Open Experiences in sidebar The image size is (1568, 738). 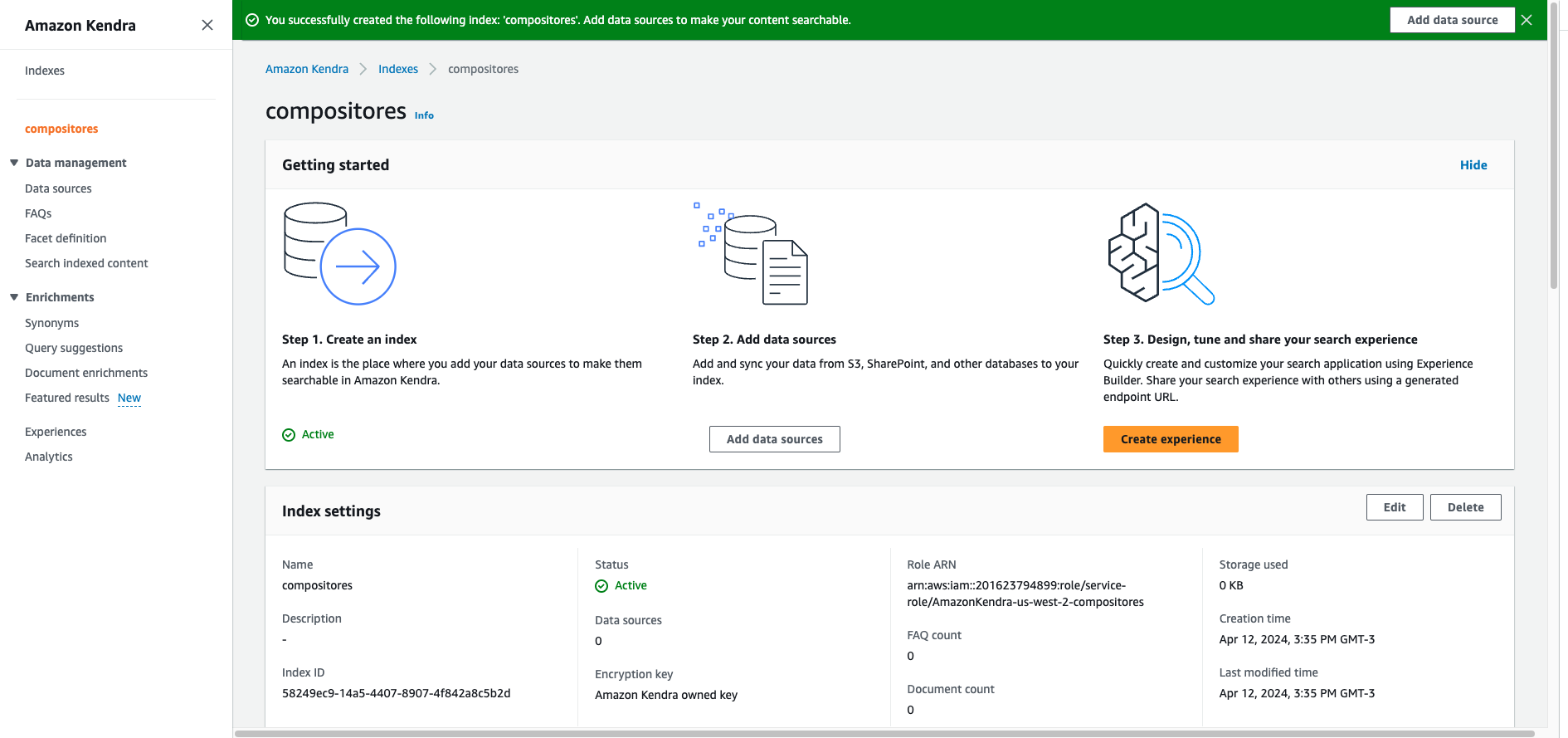click(x=56, y=432)
